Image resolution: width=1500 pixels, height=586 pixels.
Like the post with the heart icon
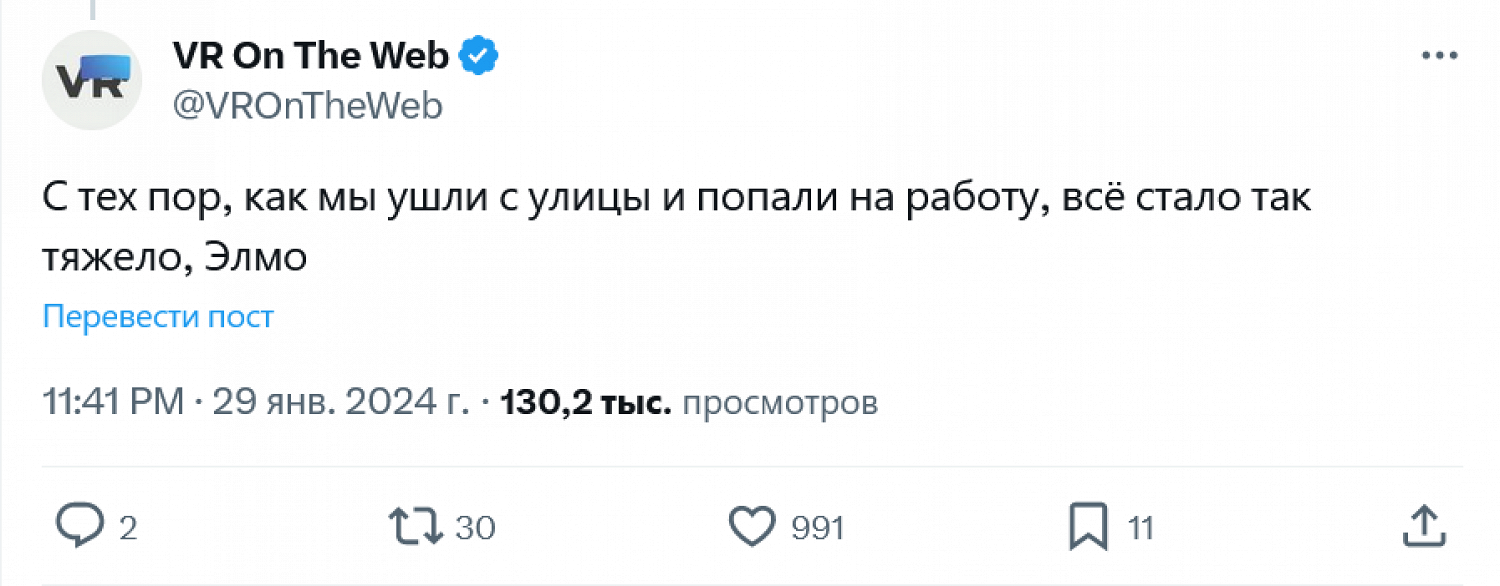pos(752,526)
